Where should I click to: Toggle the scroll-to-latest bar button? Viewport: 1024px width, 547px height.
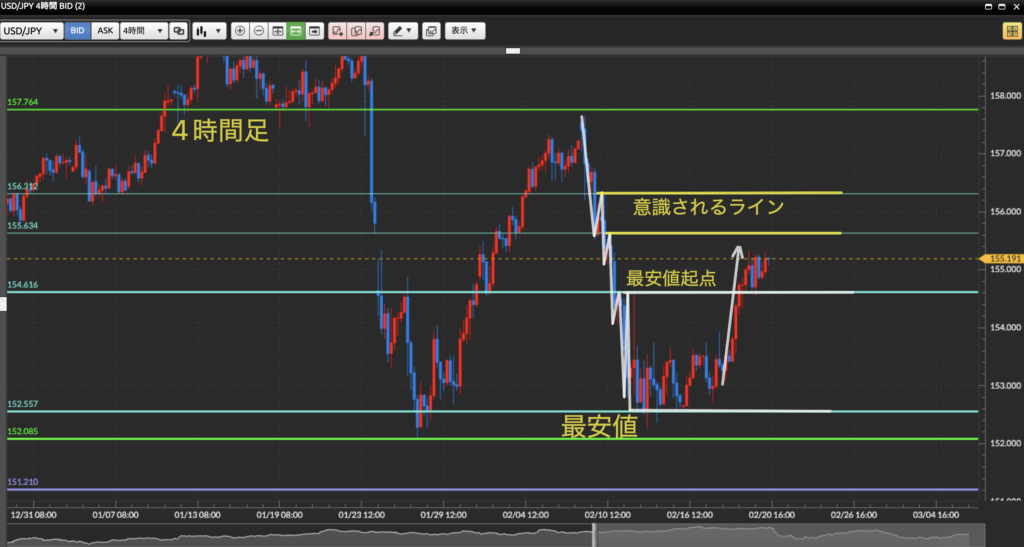[x=315, y=31]
